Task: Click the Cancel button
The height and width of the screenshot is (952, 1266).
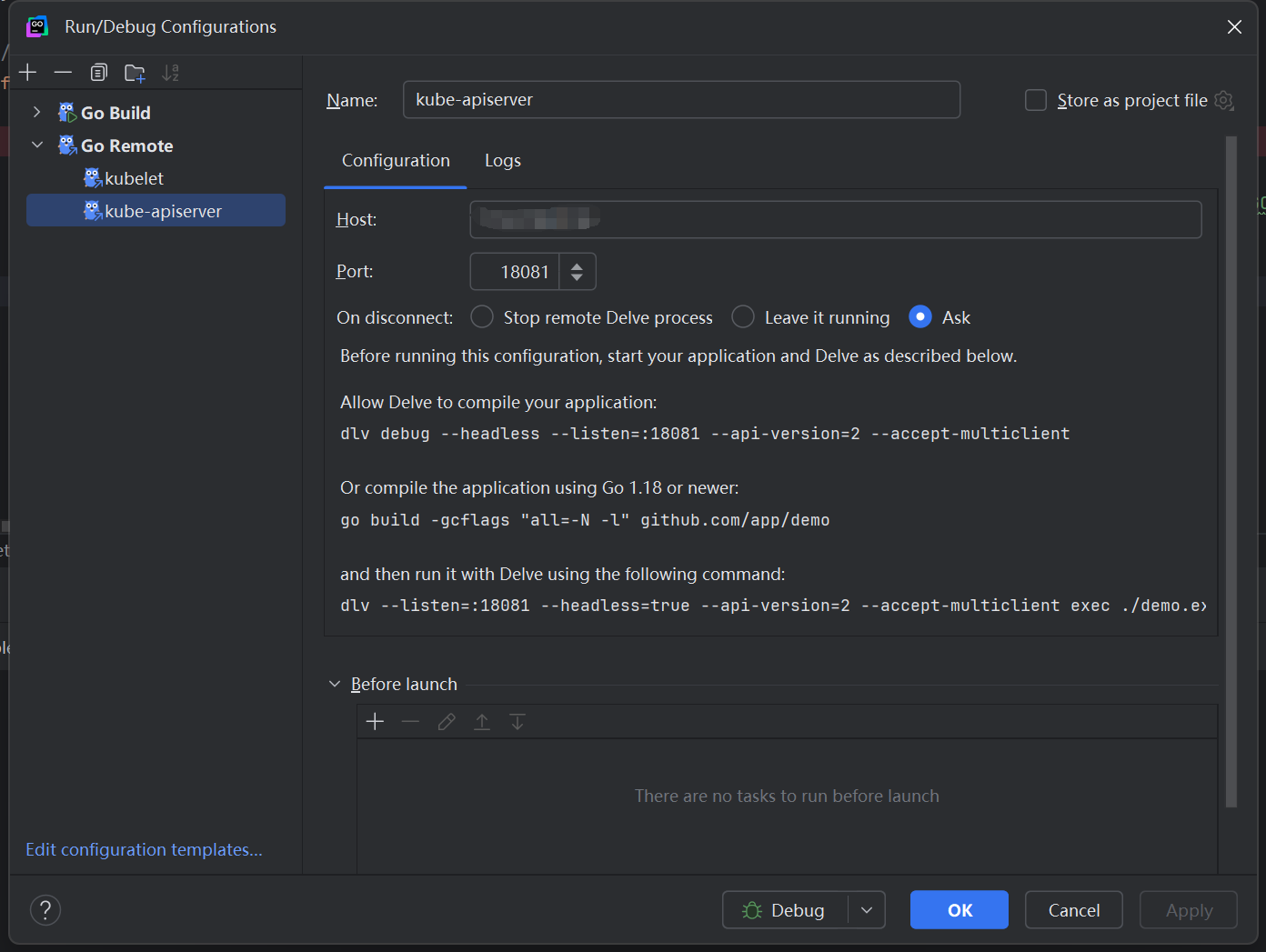Action: [x=1074, y=909]
